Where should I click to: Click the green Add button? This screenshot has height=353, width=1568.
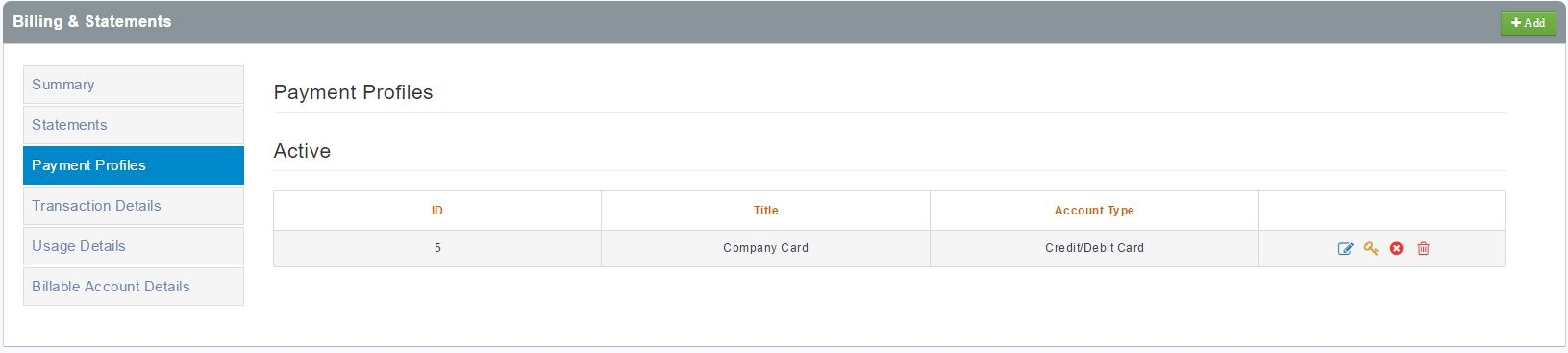point(1528,22)
